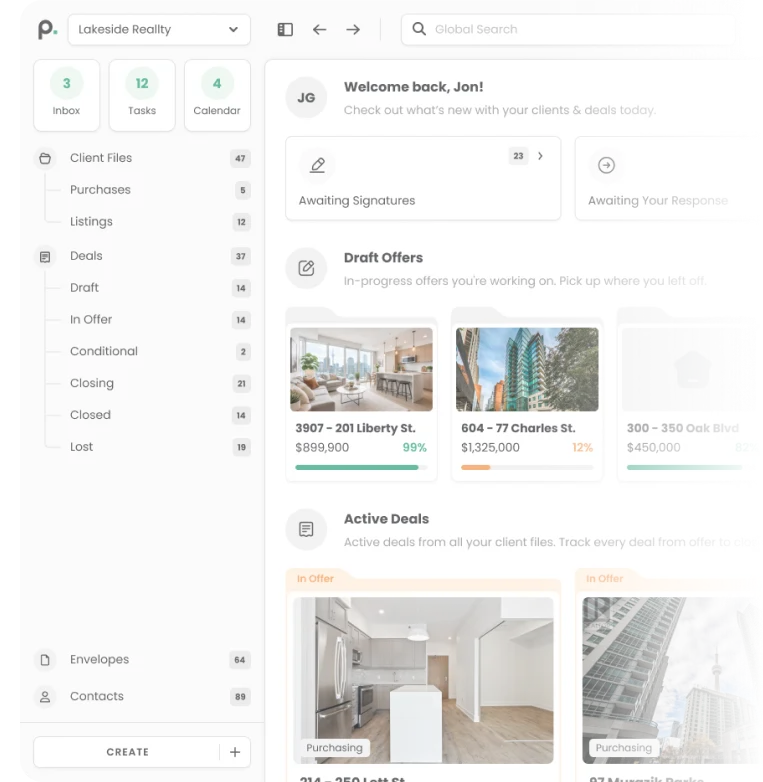
Task: Collapse the Client Files tree section
Action: pyautogui.click(x=44, y=158)
